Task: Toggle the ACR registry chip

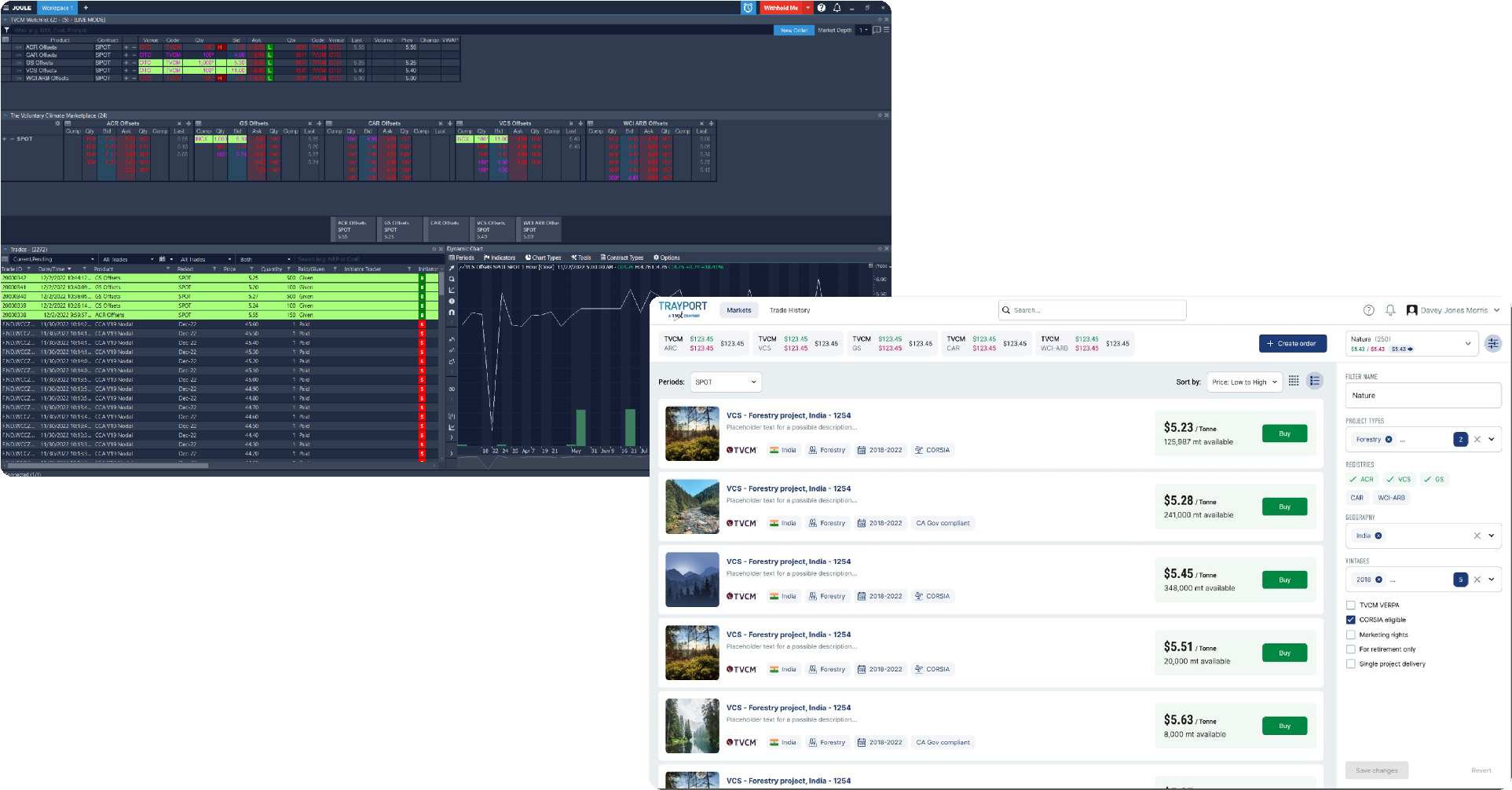Action: tap(1362, 479)
